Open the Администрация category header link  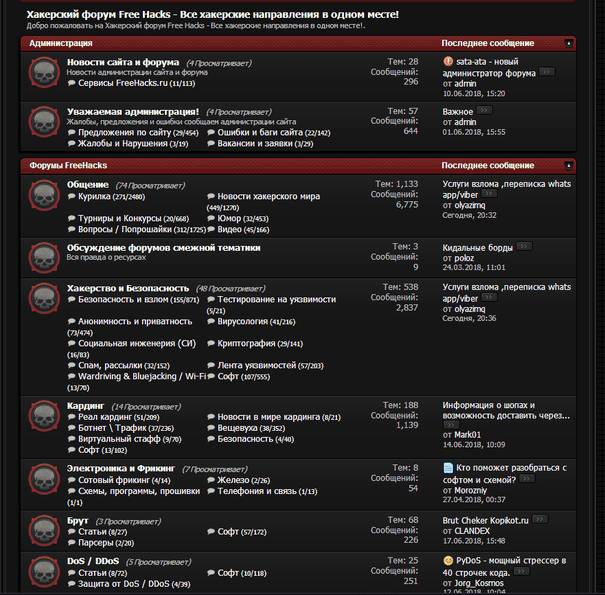(61, 44)
